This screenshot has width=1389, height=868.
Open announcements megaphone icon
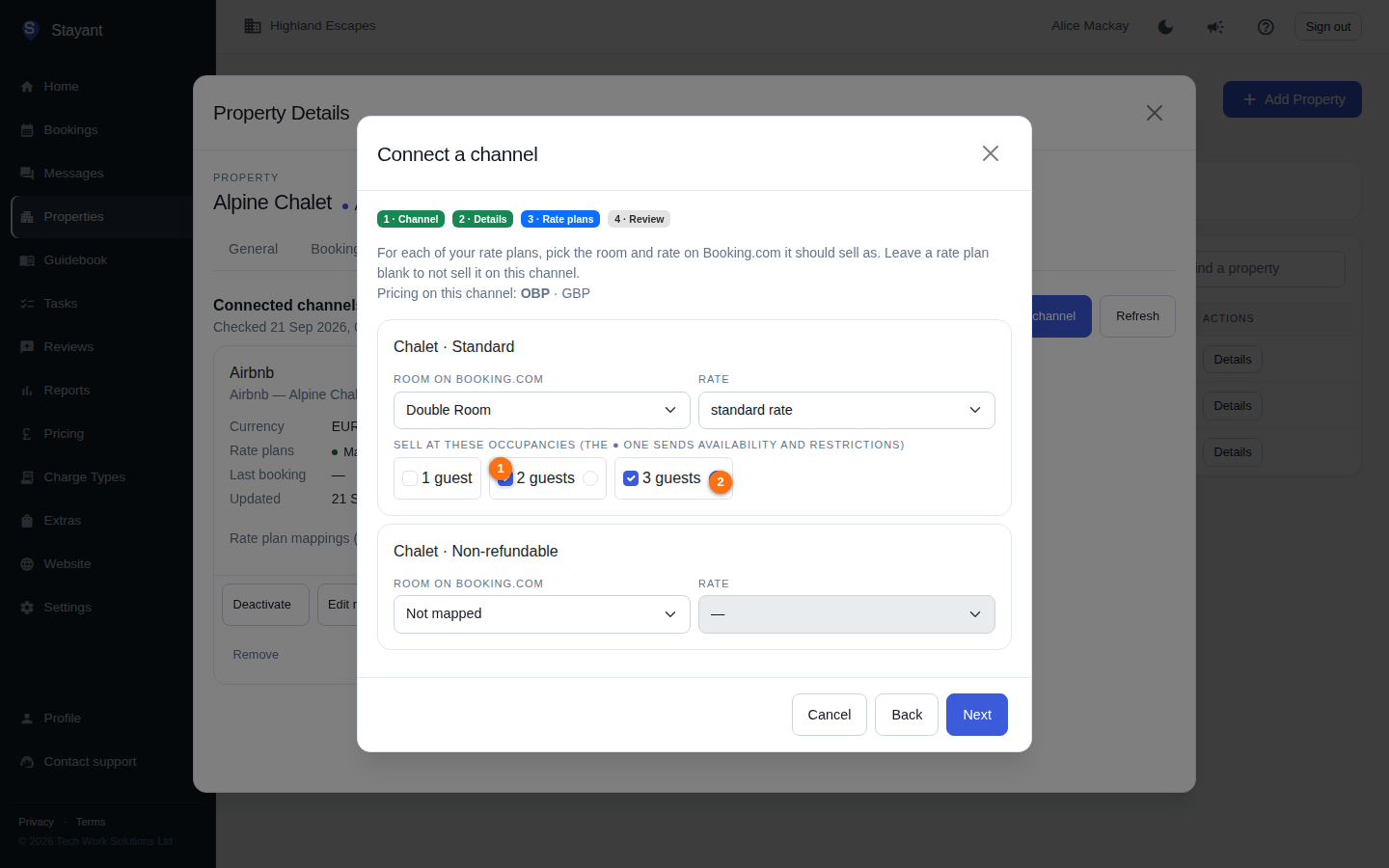(1215, 27)
